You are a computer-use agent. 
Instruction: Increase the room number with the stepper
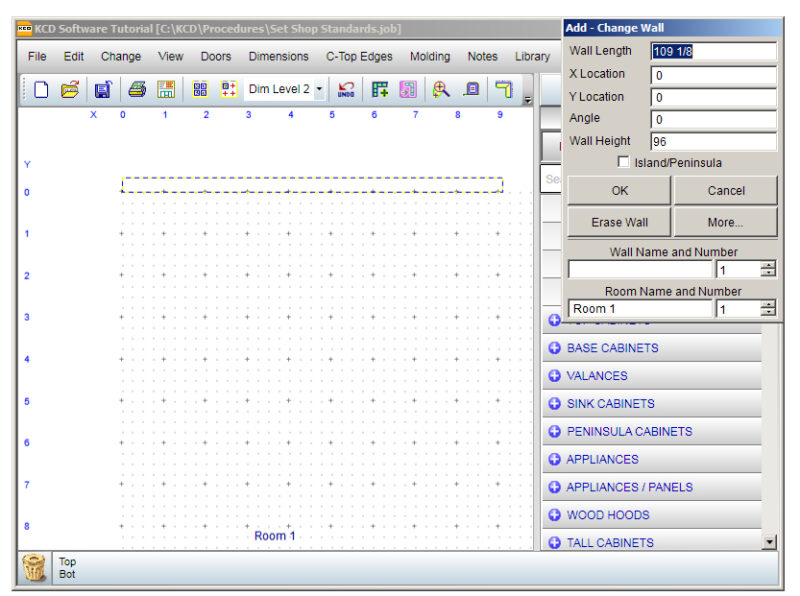(770, 304)
